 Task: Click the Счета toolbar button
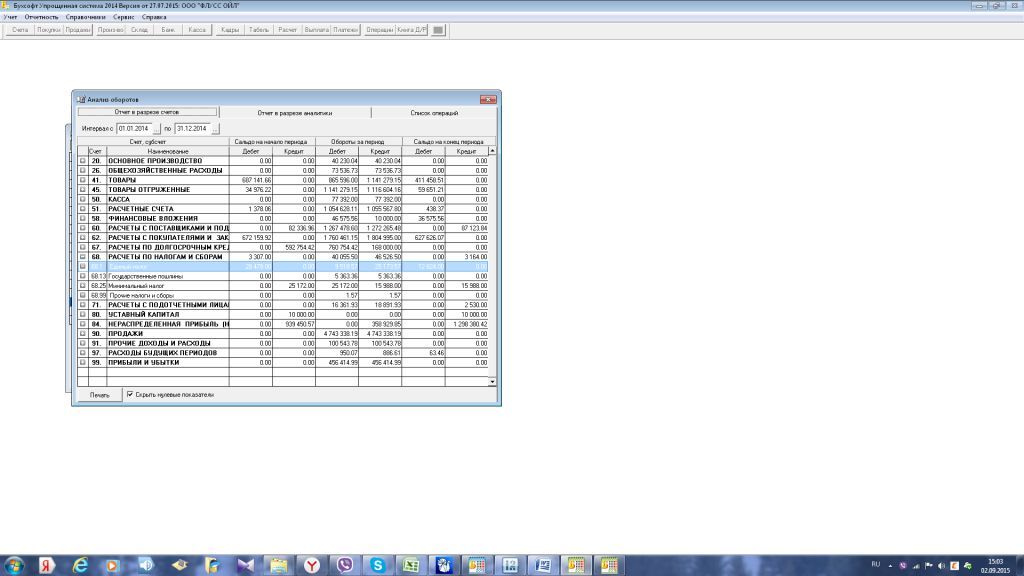coord(19,30)
